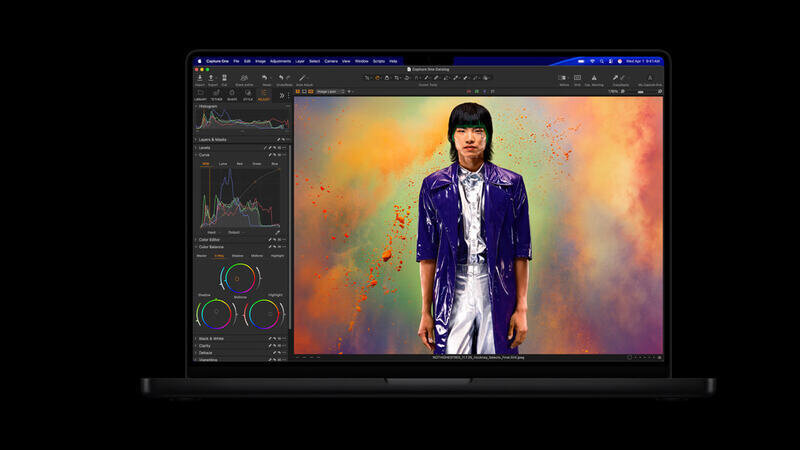Image resolution: width=800 pixels, height=450 pixels.
Task: Click the Auto Adjust magic wand icon
Action: [302, 77]
